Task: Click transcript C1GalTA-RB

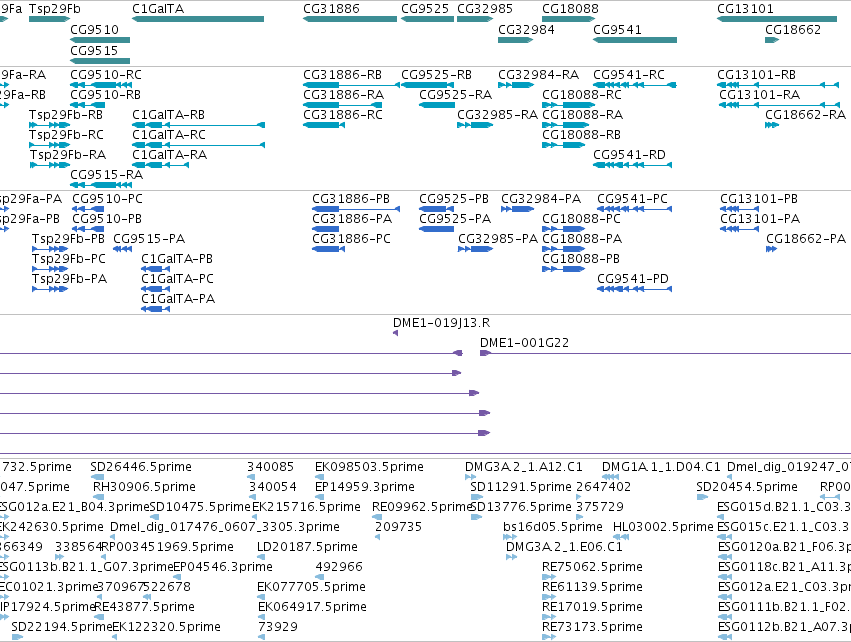Action: click(x=198, y=125)
